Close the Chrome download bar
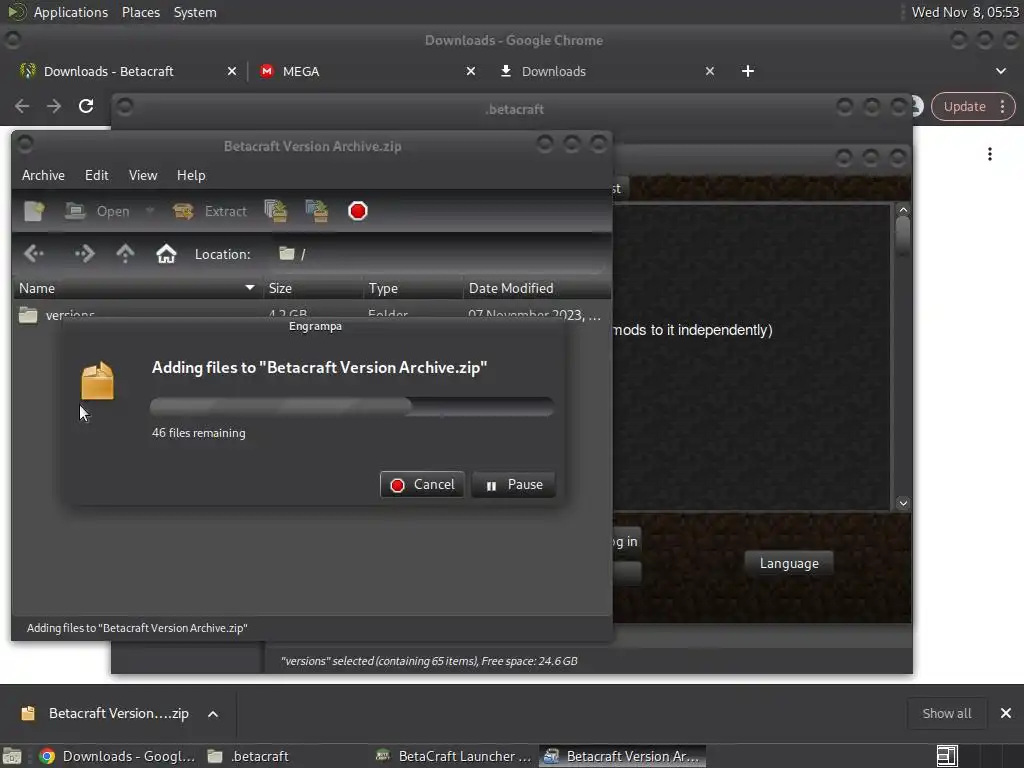The height and width of the screenshot is (768, 1024). click(1006, 713)
